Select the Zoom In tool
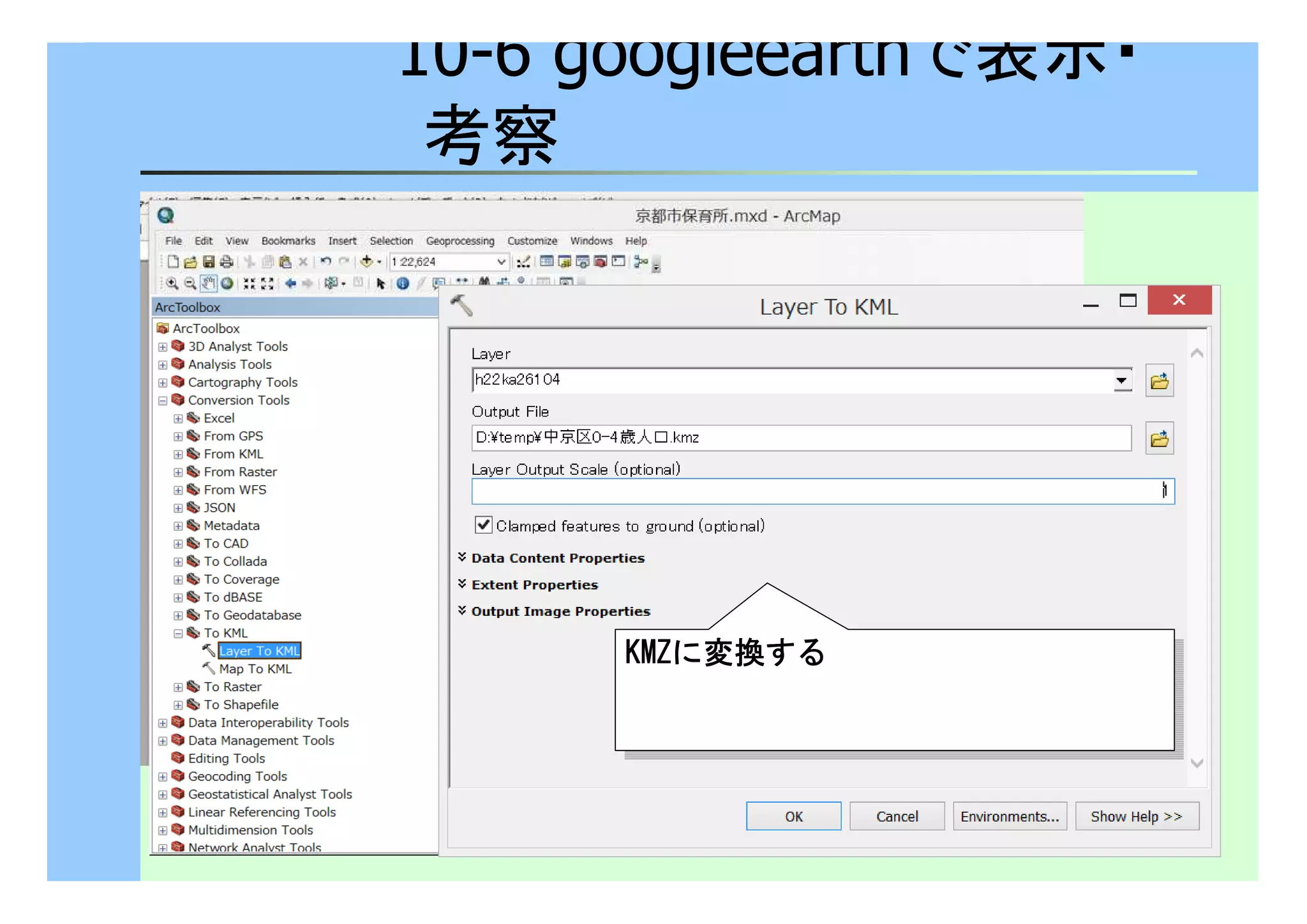 pos(172,283)
